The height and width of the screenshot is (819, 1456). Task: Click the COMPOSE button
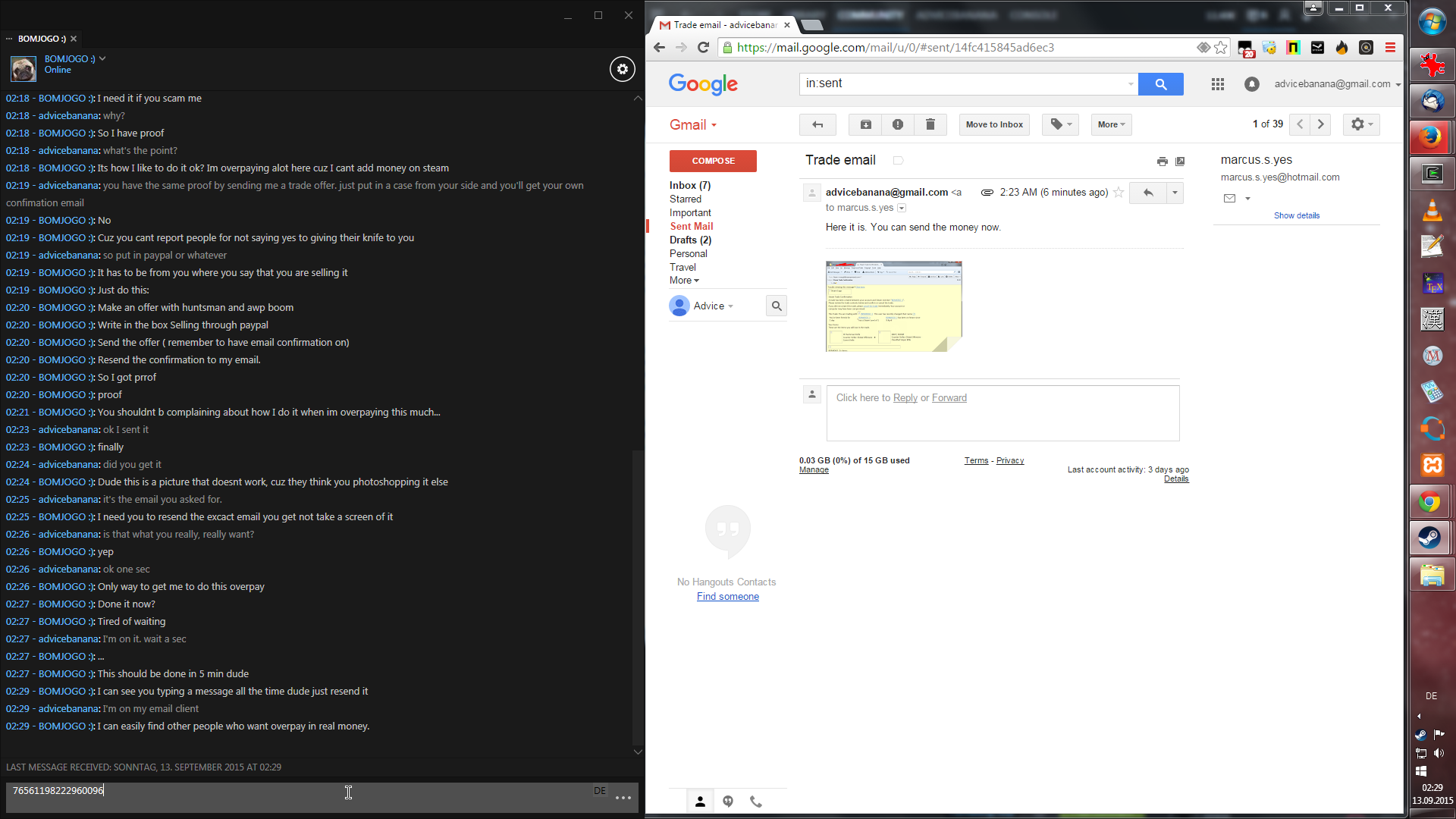click(x=713, y=161)
